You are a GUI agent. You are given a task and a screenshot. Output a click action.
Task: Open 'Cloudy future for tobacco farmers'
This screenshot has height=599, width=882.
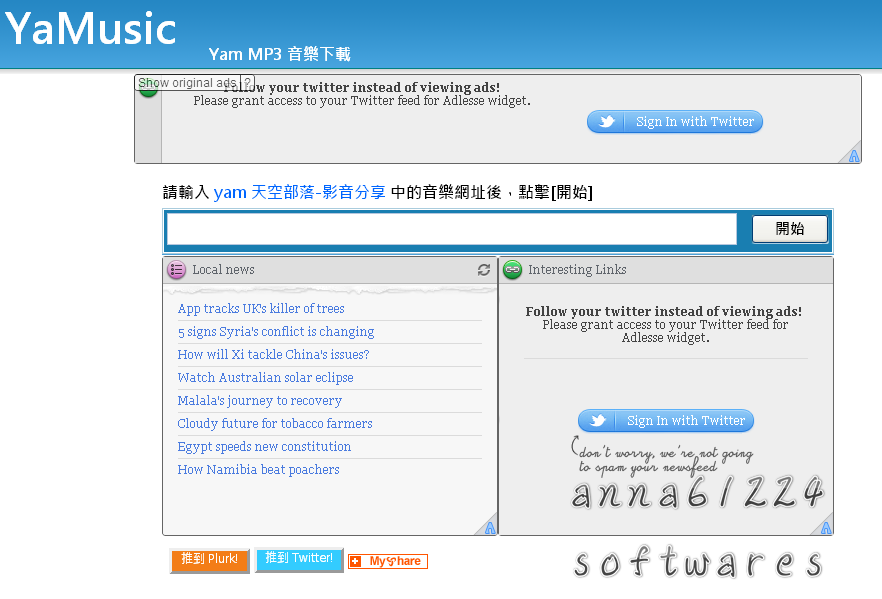tap(275, 424)
